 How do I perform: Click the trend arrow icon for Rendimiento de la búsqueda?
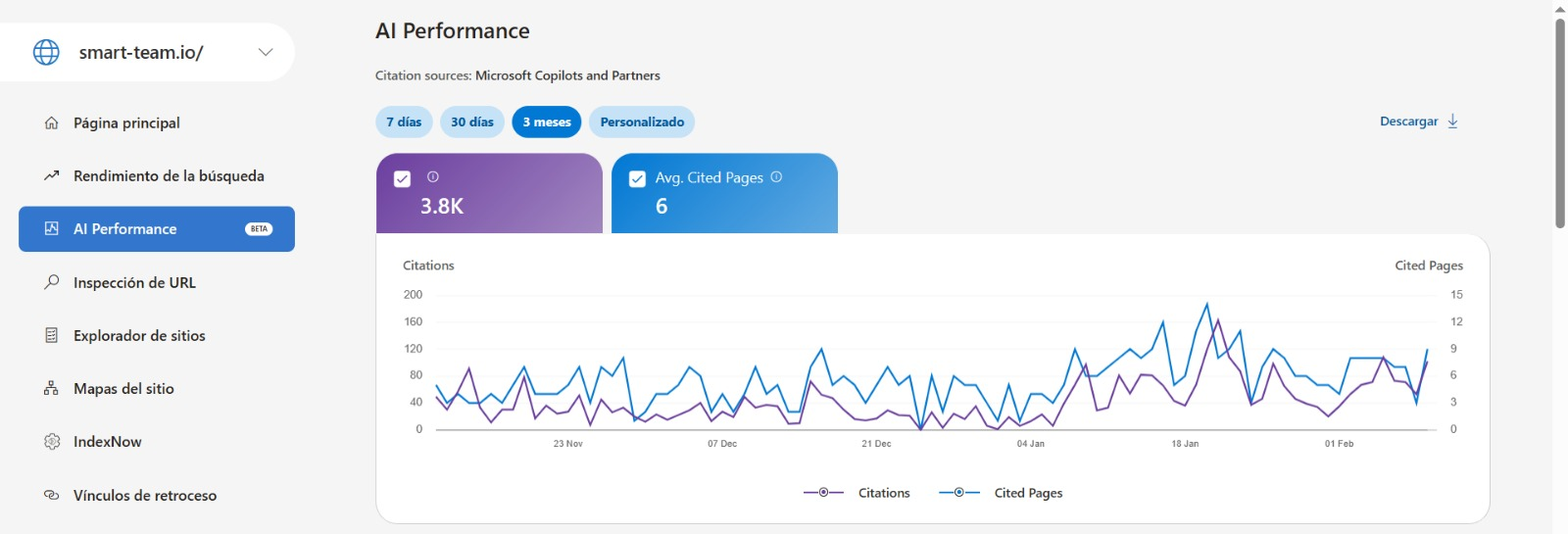pos(52,176)
